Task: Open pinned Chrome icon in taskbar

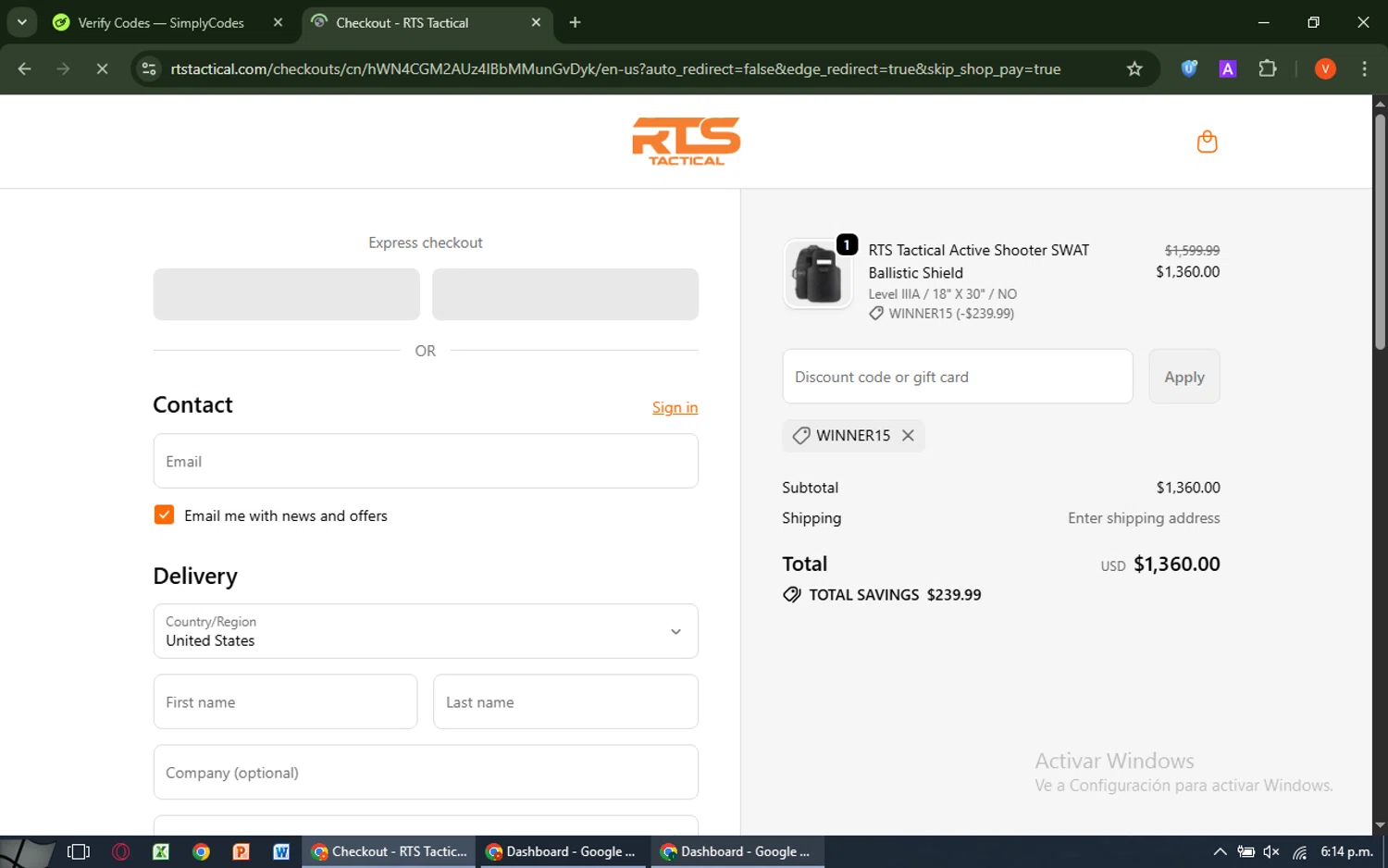Action: tap(201, 851)
